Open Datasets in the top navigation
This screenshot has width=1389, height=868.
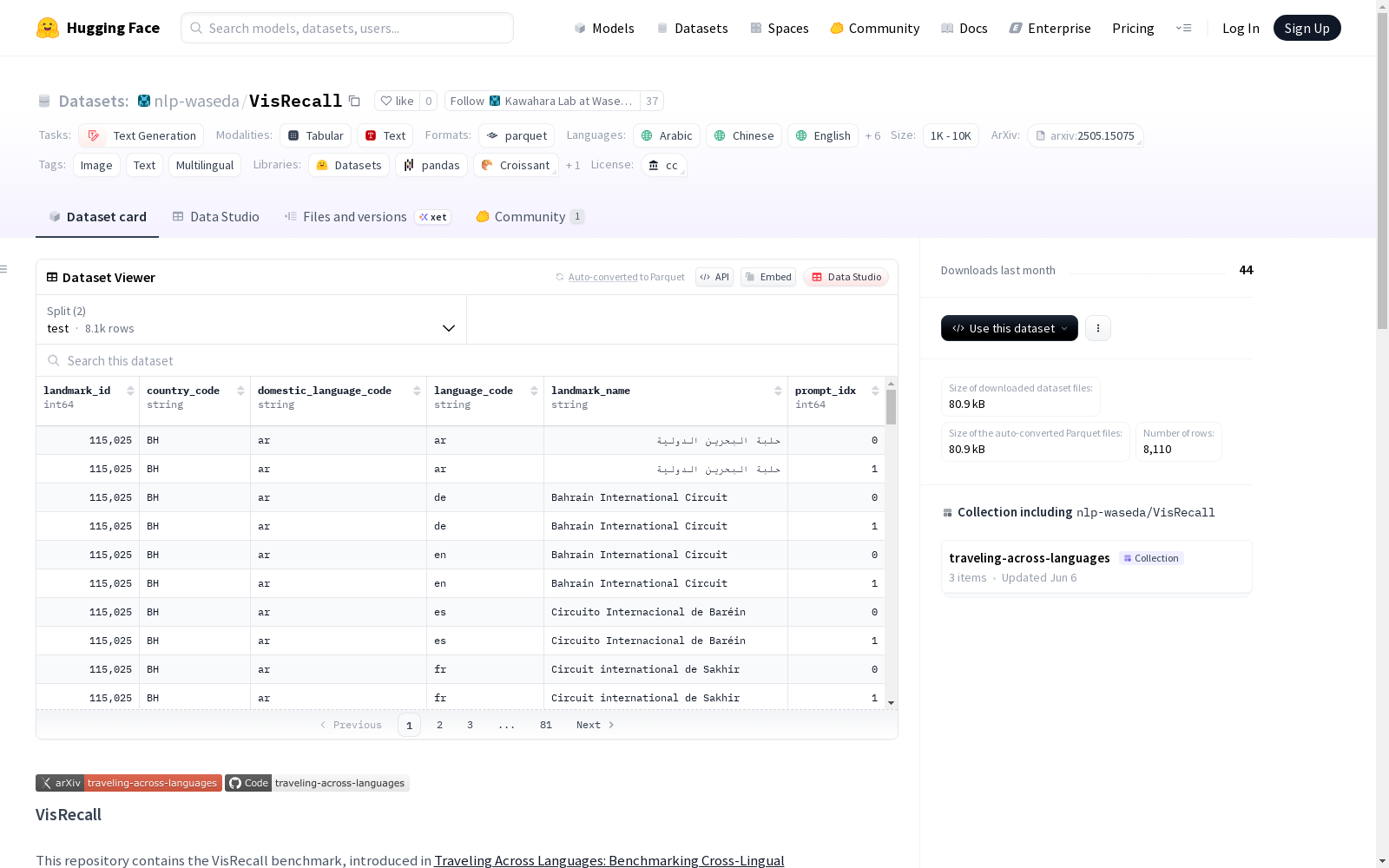[x=692, y=28]
